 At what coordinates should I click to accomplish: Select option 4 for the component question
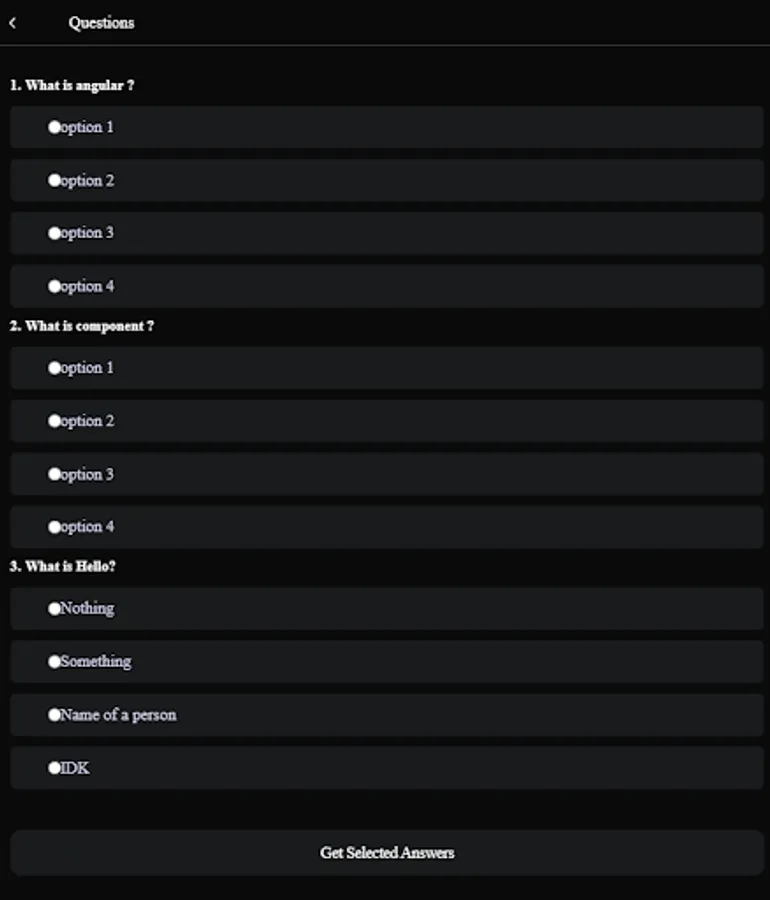tap(85, 527)
